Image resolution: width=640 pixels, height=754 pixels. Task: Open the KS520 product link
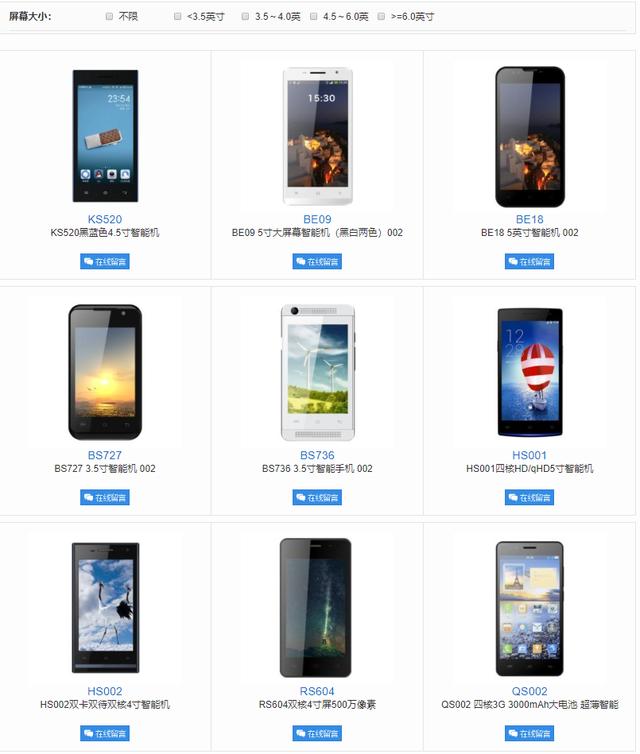point(105,219)
